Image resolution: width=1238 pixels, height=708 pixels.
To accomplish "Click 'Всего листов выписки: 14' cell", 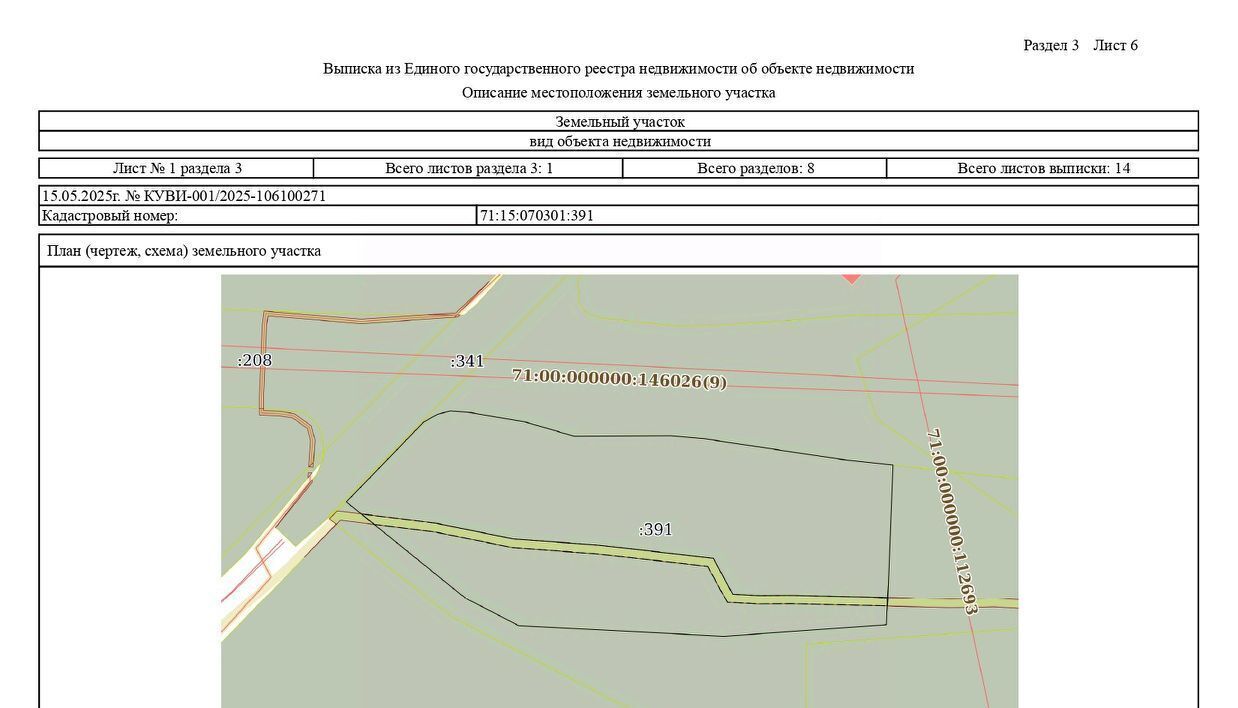I will click(1043, 168).
